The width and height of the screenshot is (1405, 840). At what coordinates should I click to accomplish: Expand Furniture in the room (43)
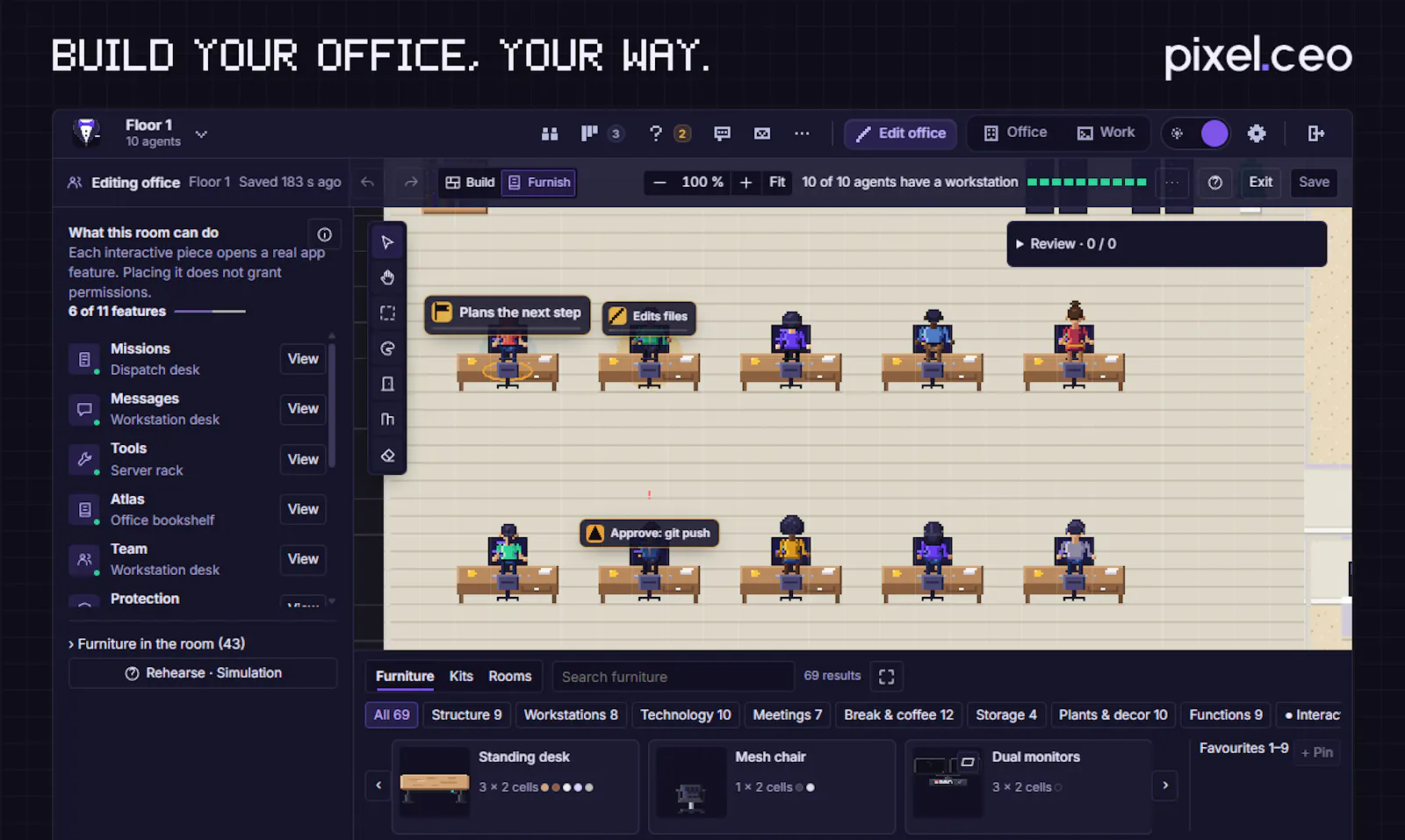pyautogui.click(x=157, y=644)
